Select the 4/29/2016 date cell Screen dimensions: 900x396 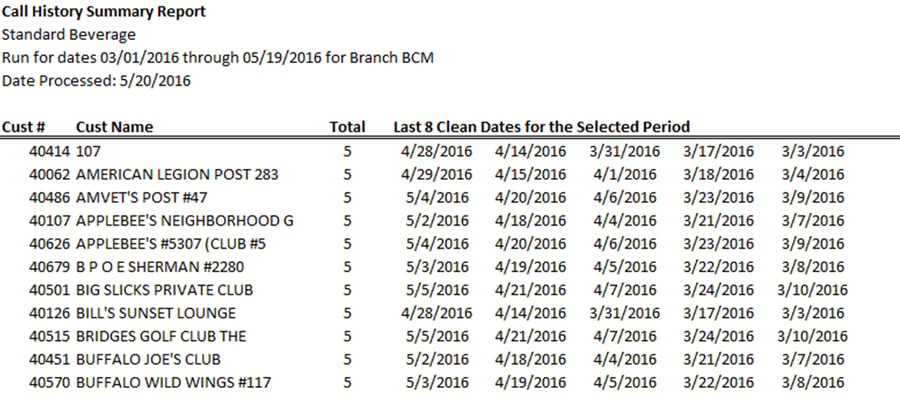click(x=436, y=174)
